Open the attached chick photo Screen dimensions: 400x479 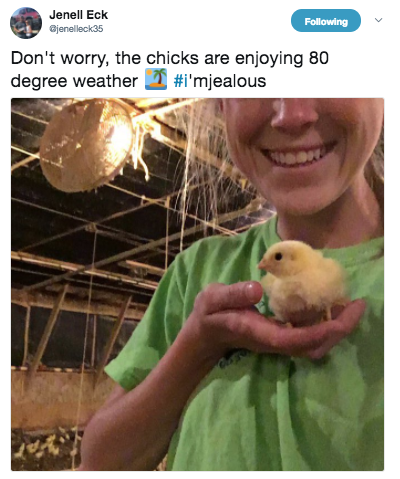[x=197, y=284]
